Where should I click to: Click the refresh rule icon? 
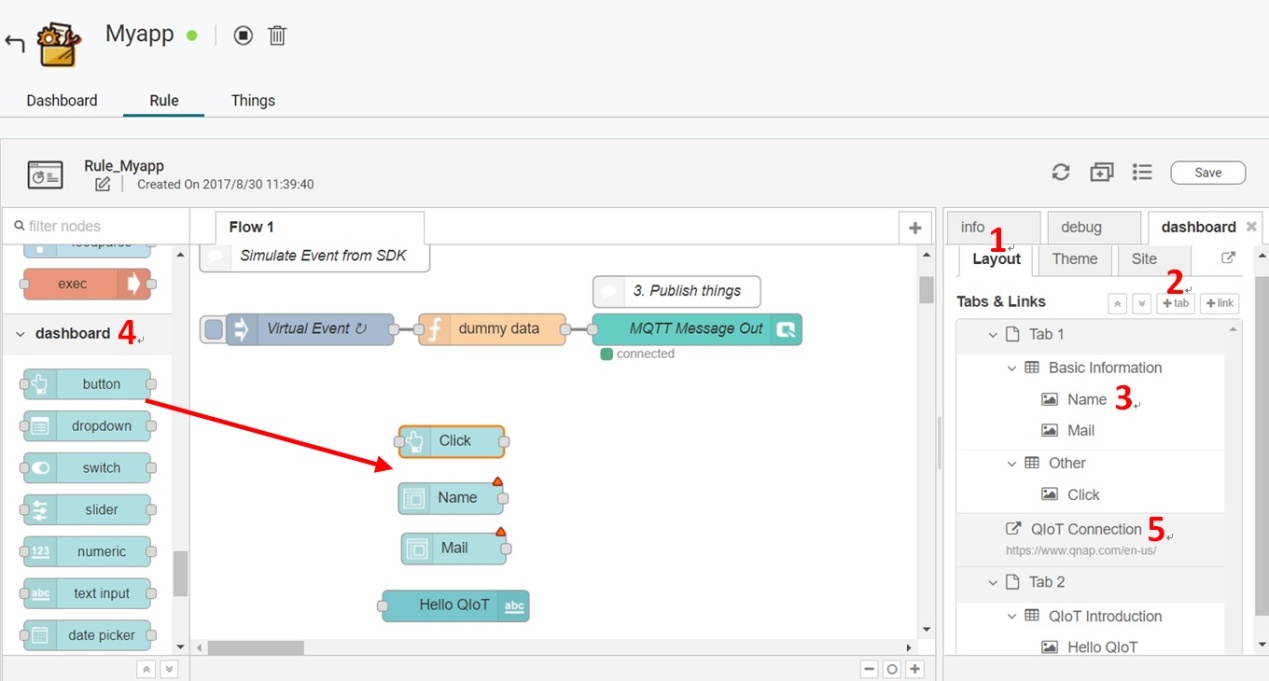(1061, 172)
